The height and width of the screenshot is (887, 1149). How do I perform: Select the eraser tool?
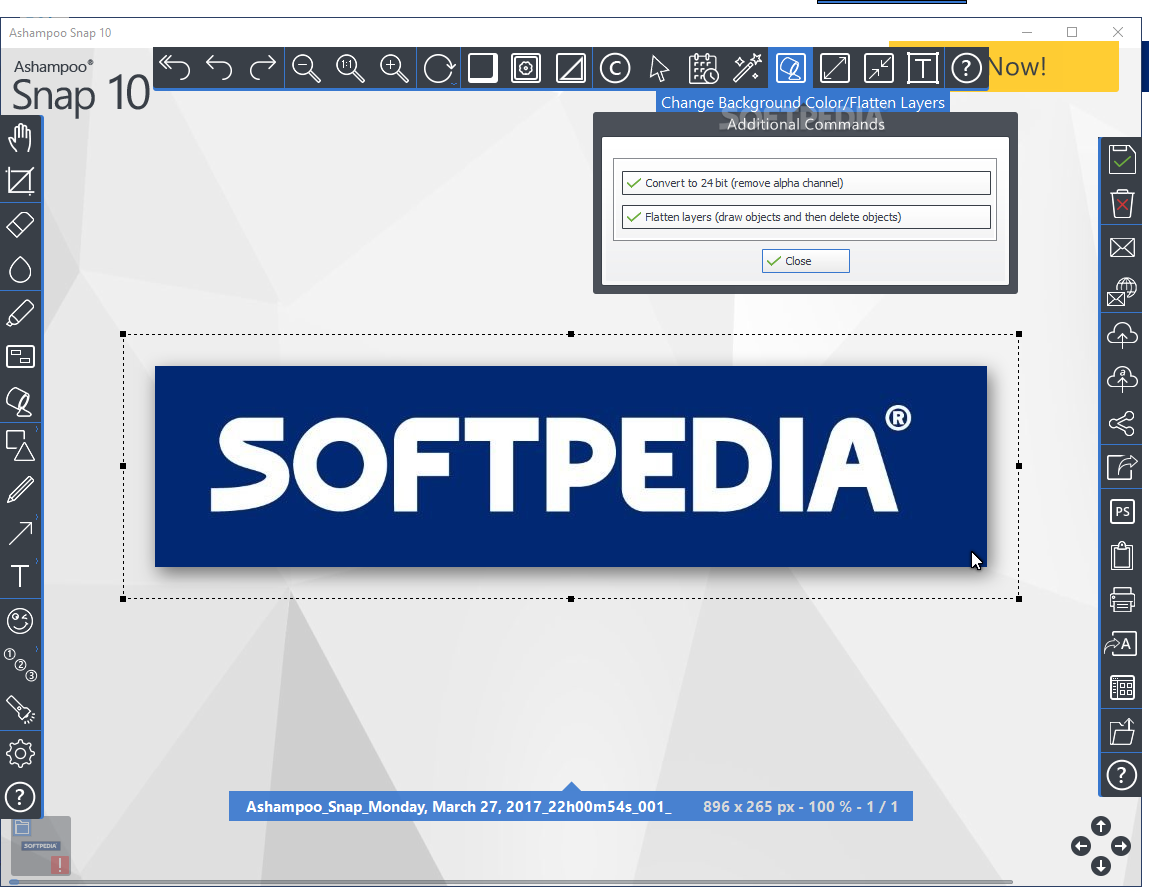[20, 225]
